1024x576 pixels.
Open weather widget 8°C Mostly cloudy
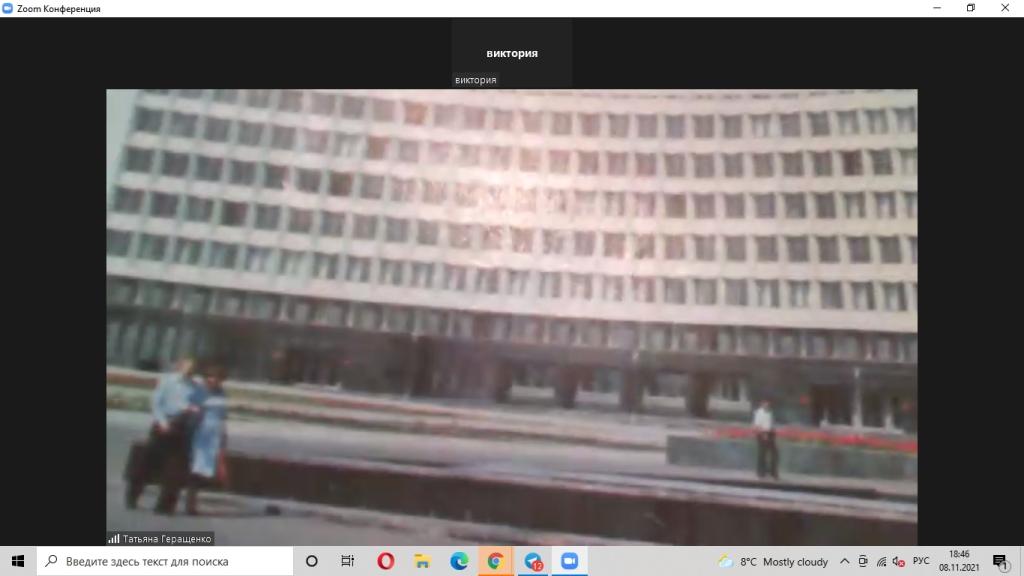click(x=773, y=562)
